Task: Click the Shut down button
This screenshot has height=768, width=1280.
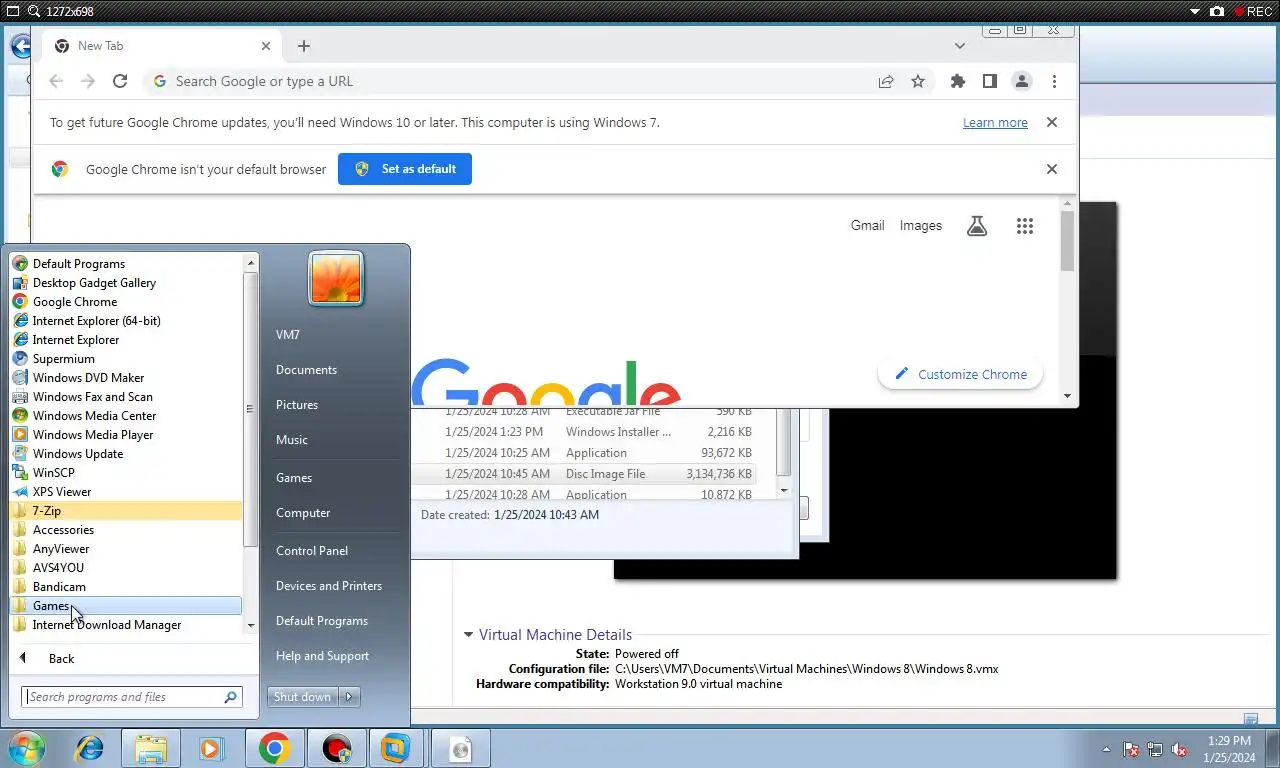Action: point(302,697)
